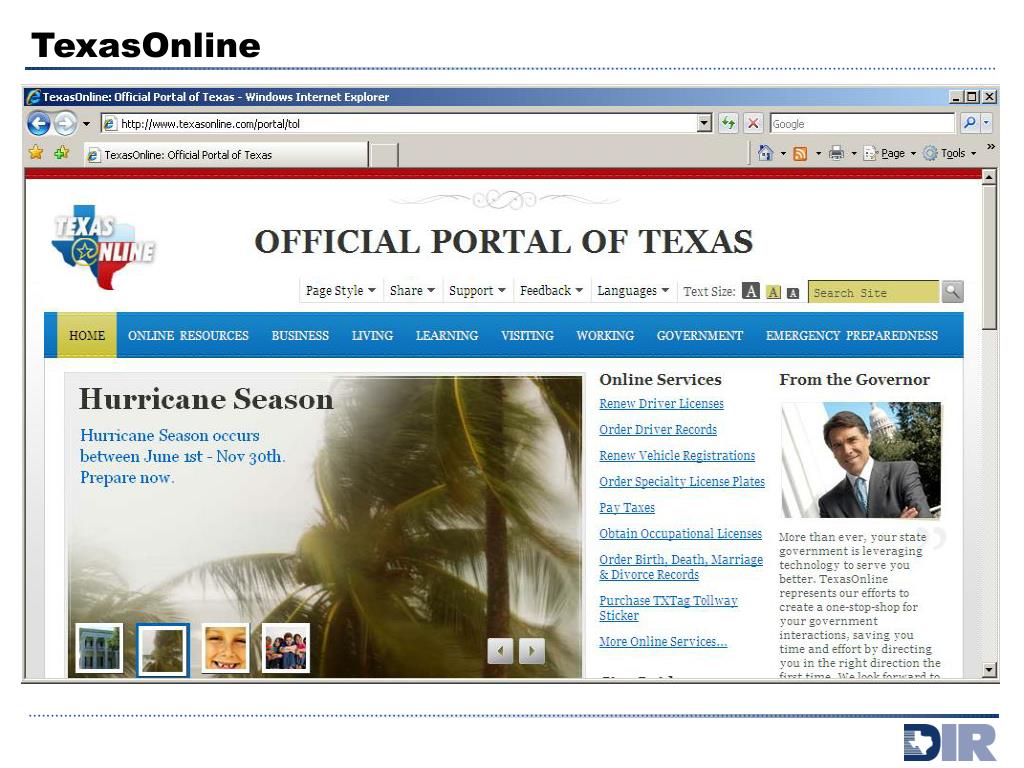Click the Stop loading X icon
Screen dimensions: 1024x768
pos(753,123)
